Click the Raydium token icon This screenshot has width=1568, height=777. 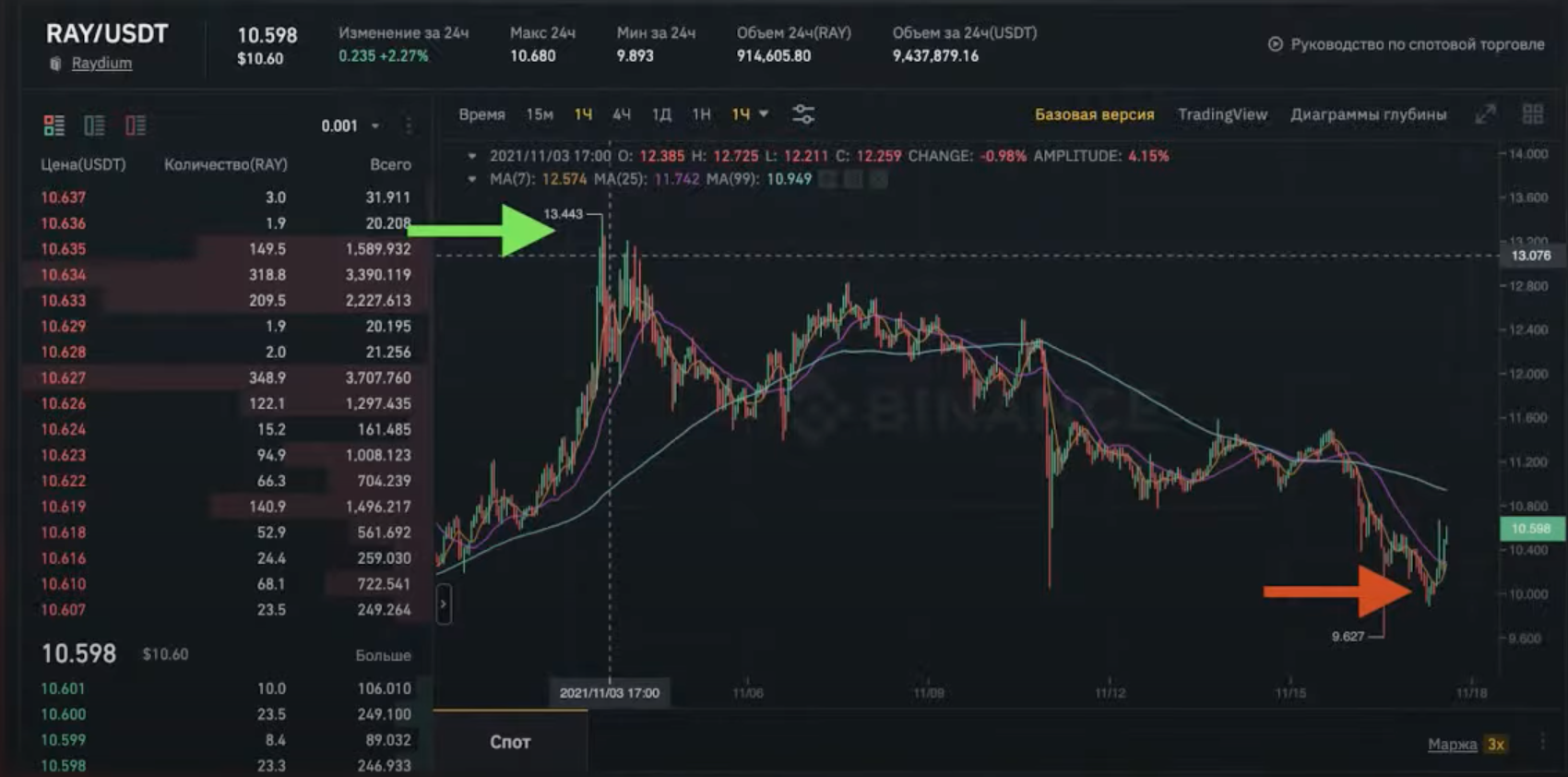click(55, 64)
